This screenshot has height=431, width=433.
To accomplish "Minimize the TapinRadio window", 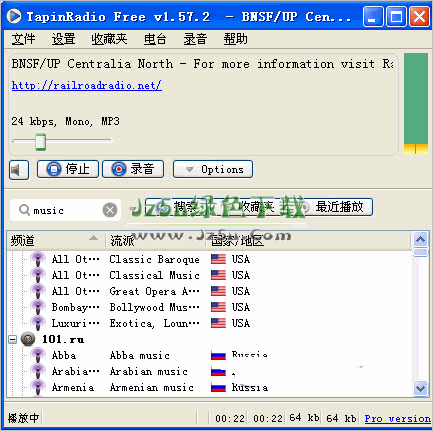I will tap(373, 16).
